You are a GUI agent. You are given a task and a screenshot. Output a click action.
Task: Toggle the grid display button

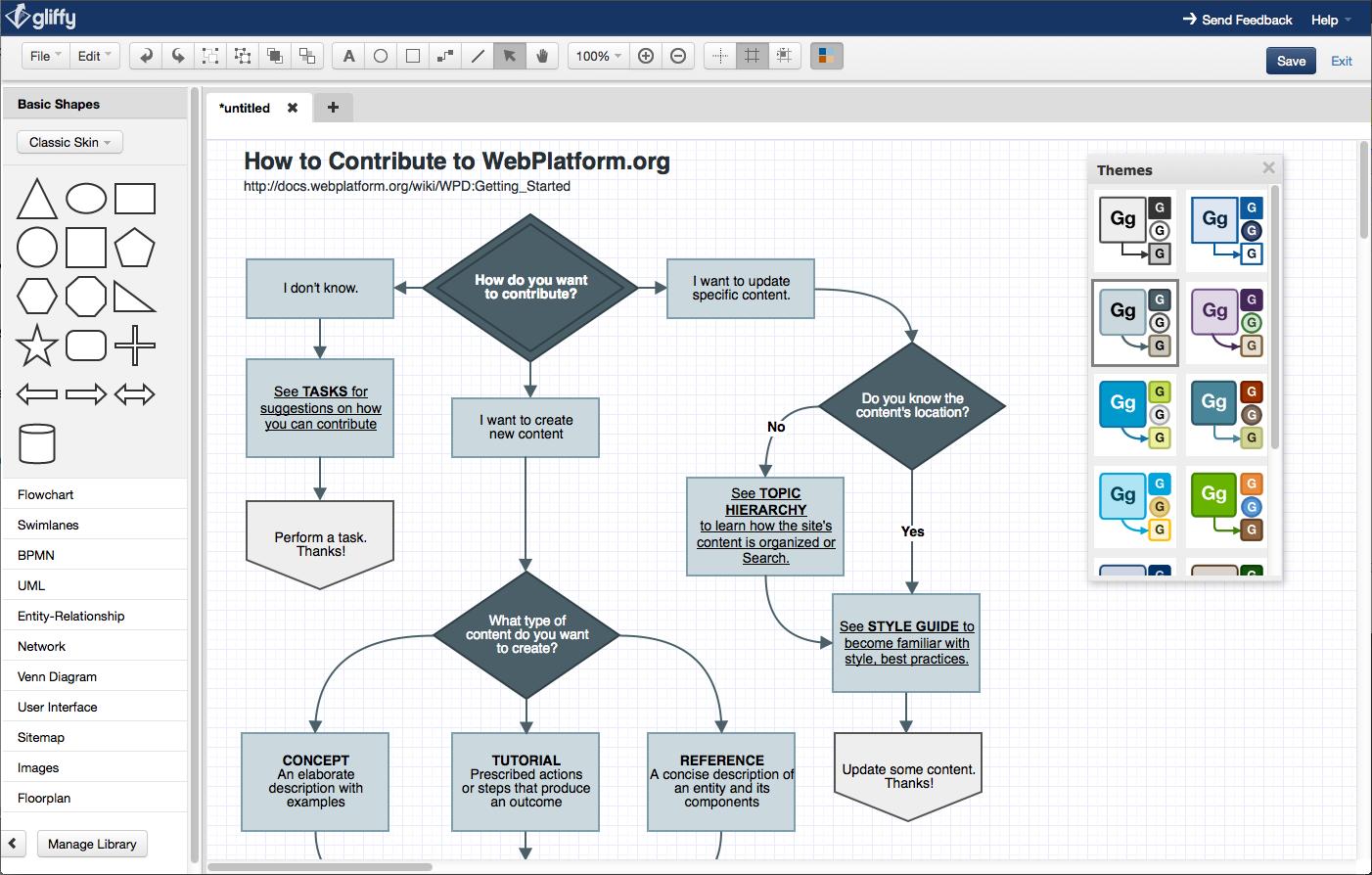tap(752, 56)
